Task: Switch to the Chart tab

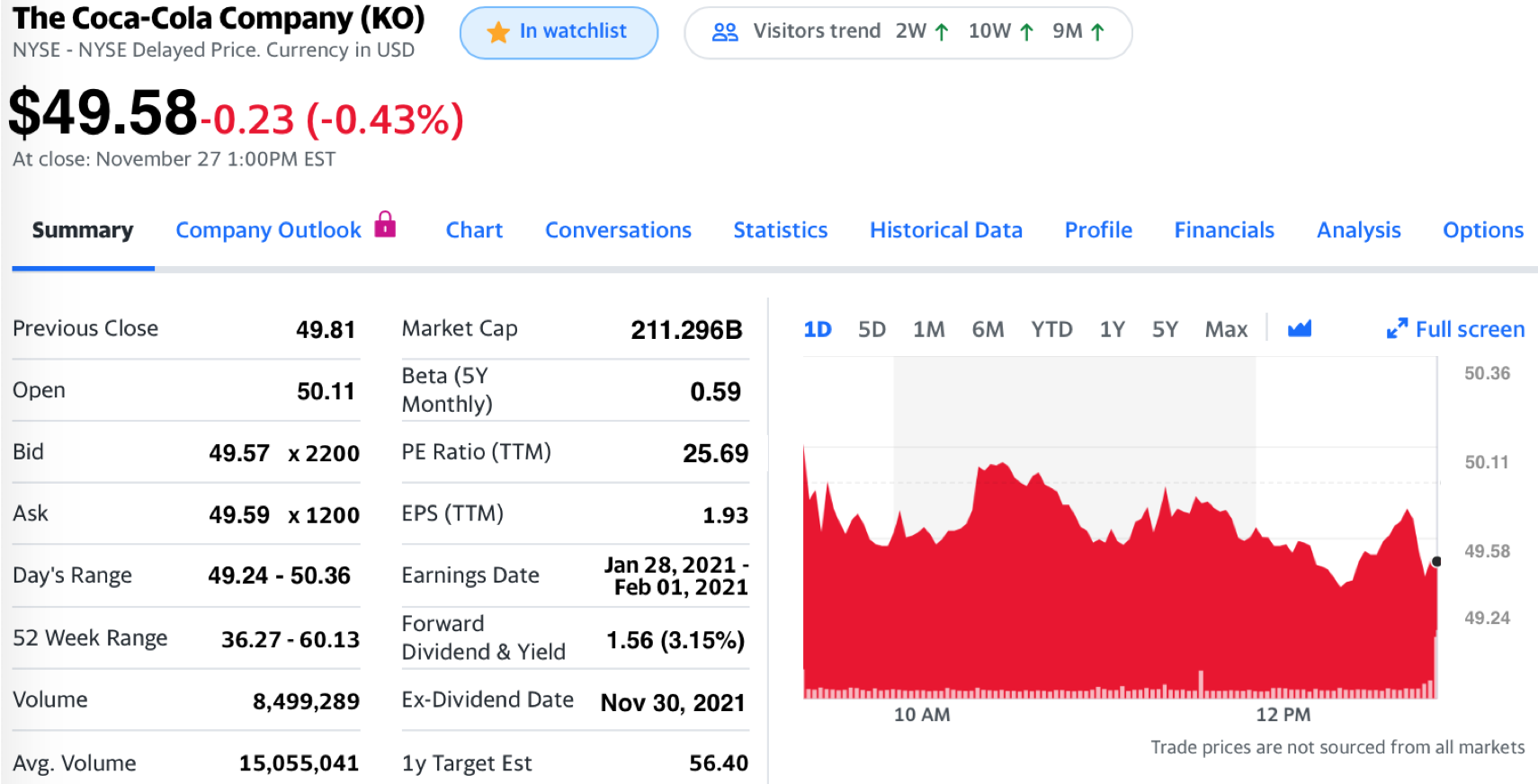Action: (x=474, y=231)
